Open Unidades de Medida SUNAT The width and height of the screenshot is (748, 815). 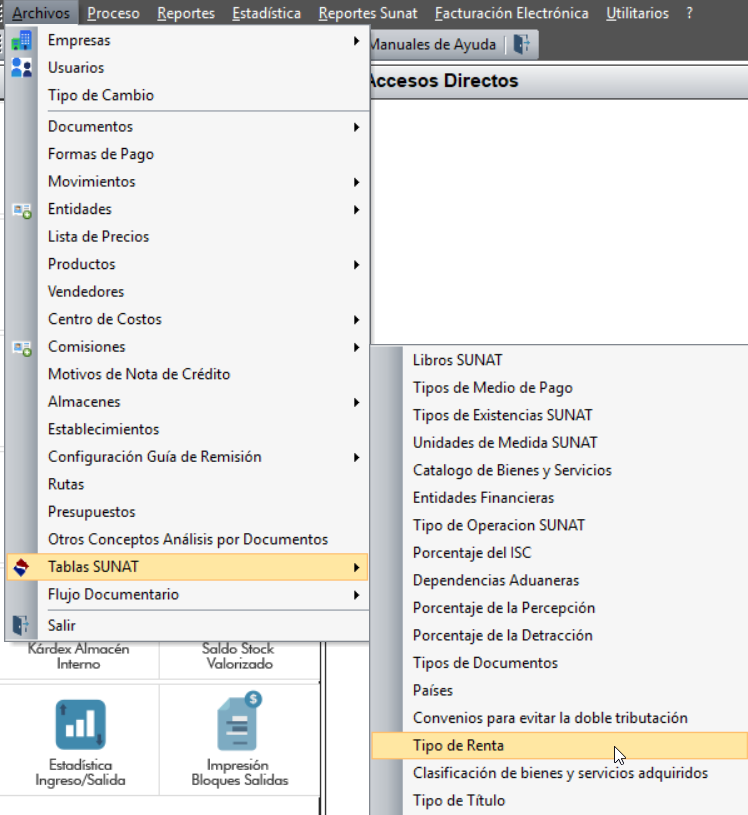[559, 443]
